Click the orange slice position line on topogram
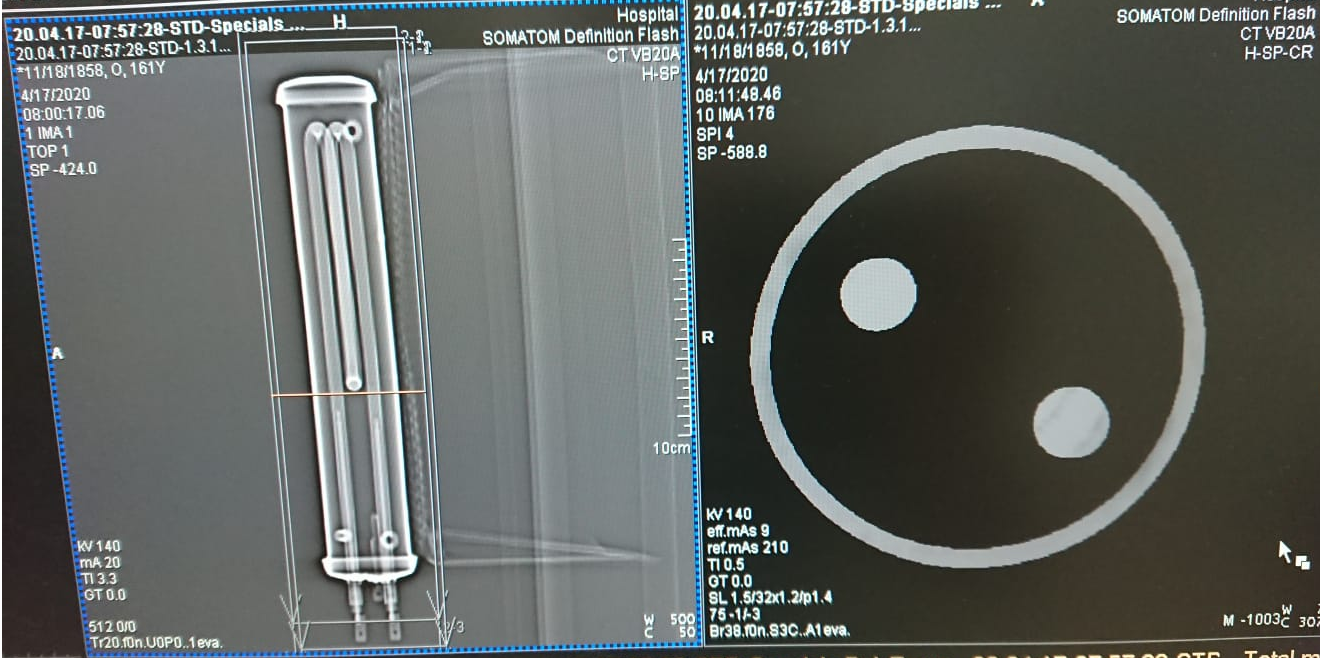 point(349,393)
